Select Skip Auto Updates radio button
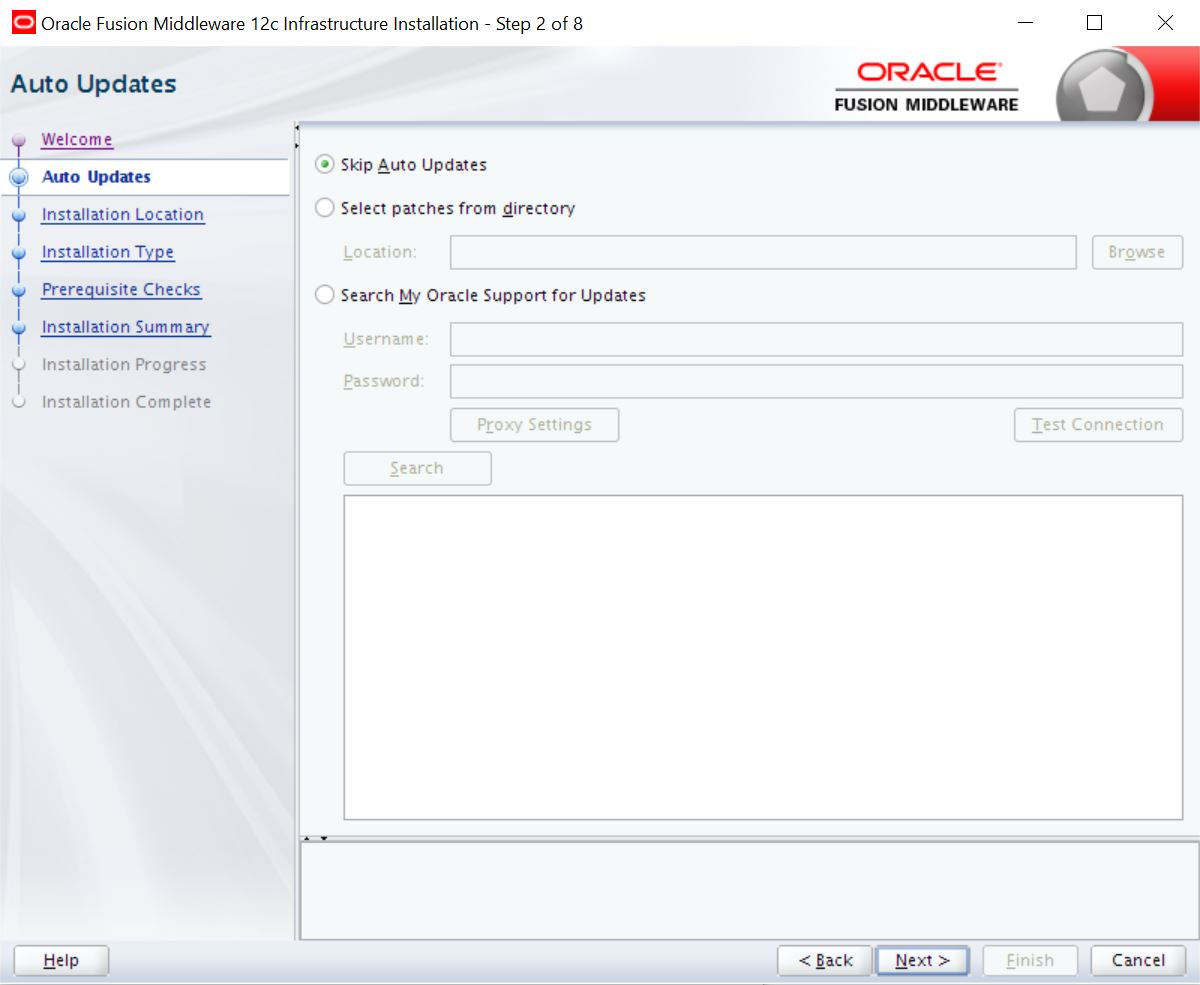Screen dimensions: 1200x985 coord(324,165)
